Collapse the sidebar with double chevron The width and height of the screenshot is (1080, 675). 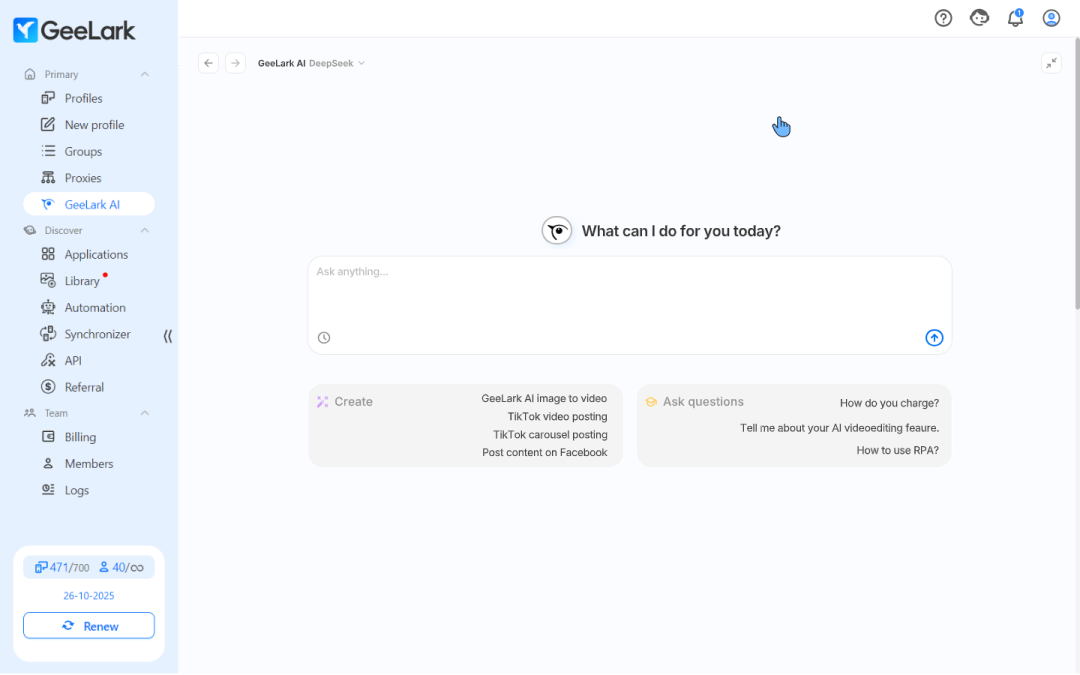click(167, 336)
